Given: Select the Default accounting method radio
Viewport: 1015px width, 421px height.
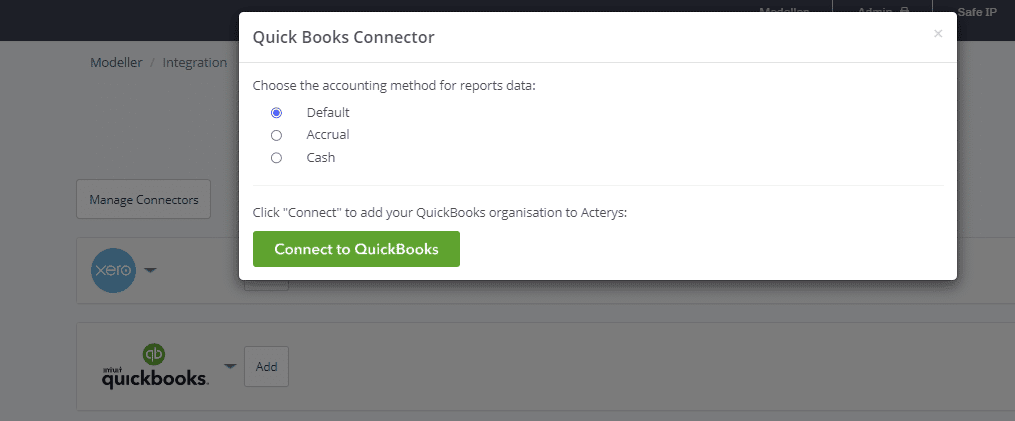Looking at the screenshot, I should point(277,112).
